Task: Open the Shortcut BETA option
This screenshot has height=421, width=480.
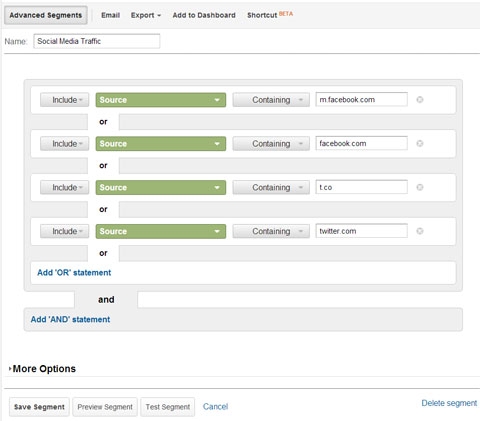Action: (x=270, y=15)
